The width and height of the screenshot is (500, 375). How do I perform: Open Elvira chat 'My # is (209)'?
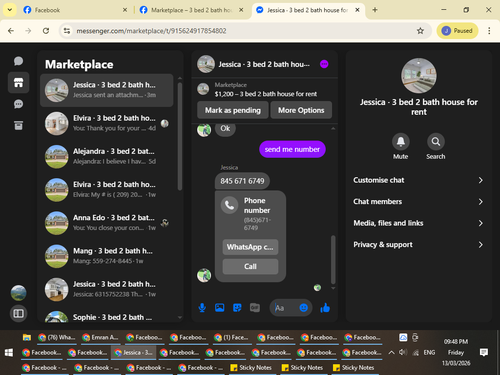point(107,190)
